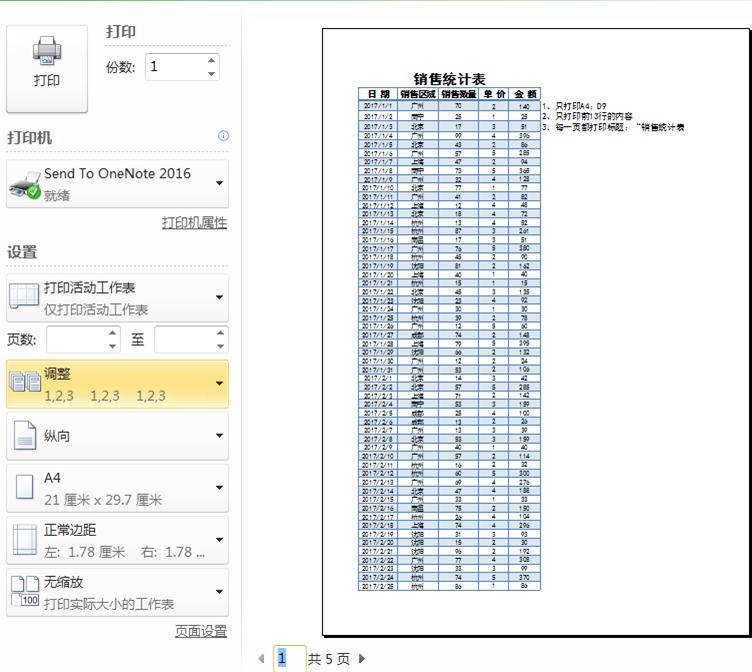Decrease number of copies with down arrow
The height and width of the screenshot is (672, 752).
212,73
